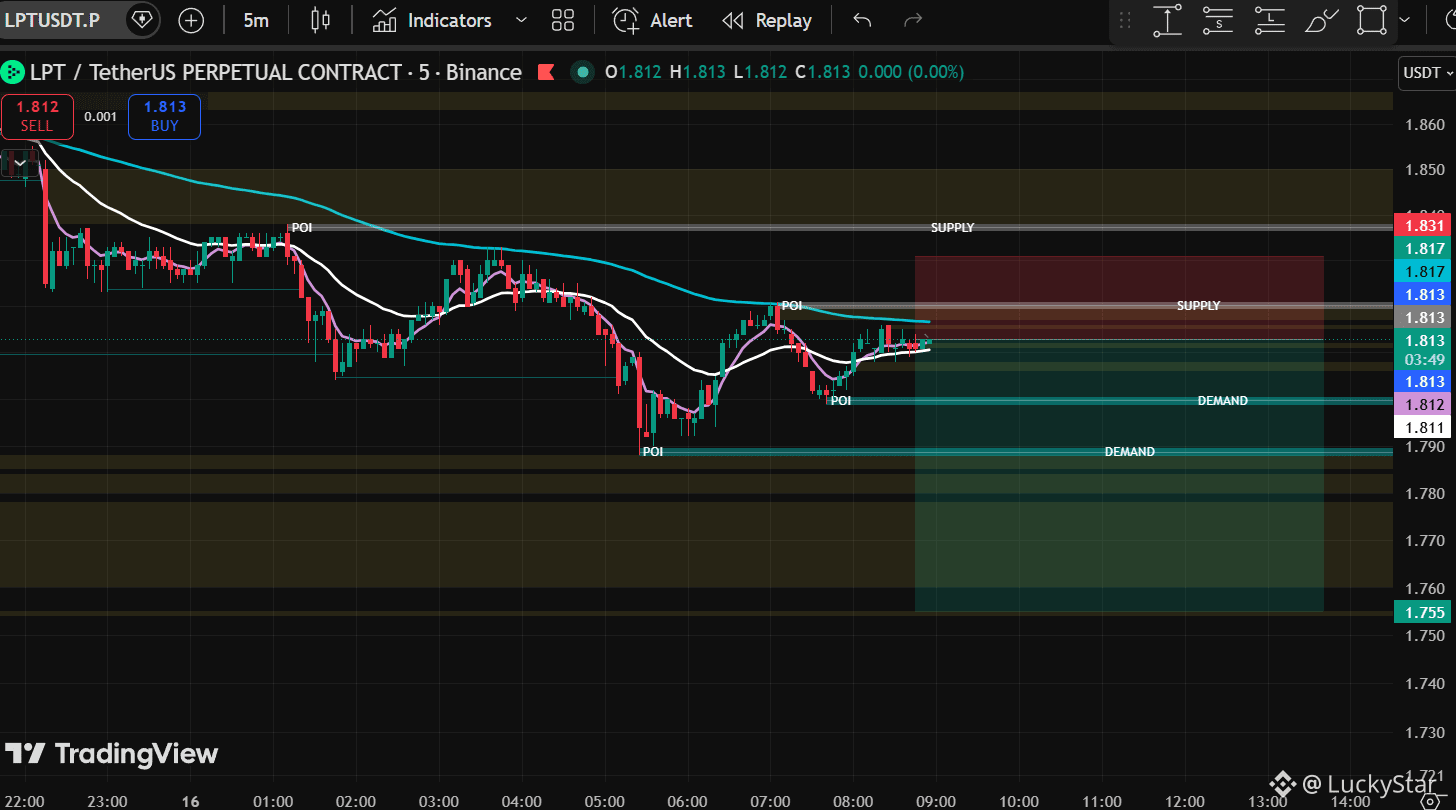1456x810 pixels.
Task: Click the 1.812 SELL button
Action: tap(37, 116)
